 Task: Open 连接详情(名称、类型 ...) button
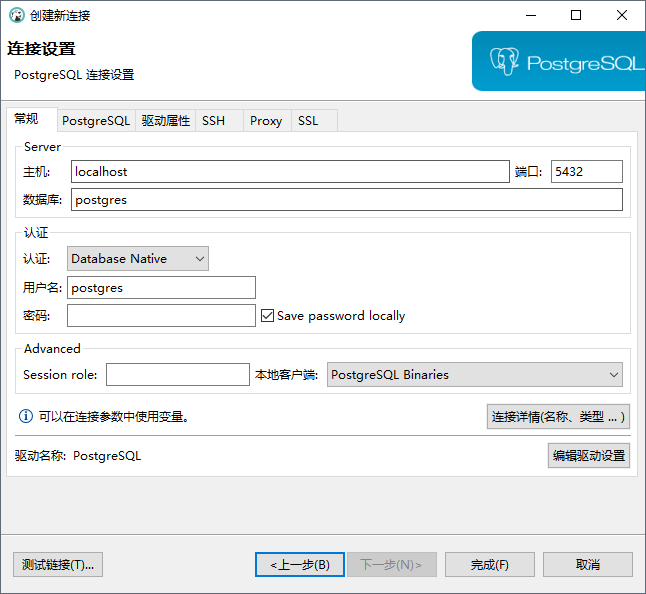click(558, 416)
